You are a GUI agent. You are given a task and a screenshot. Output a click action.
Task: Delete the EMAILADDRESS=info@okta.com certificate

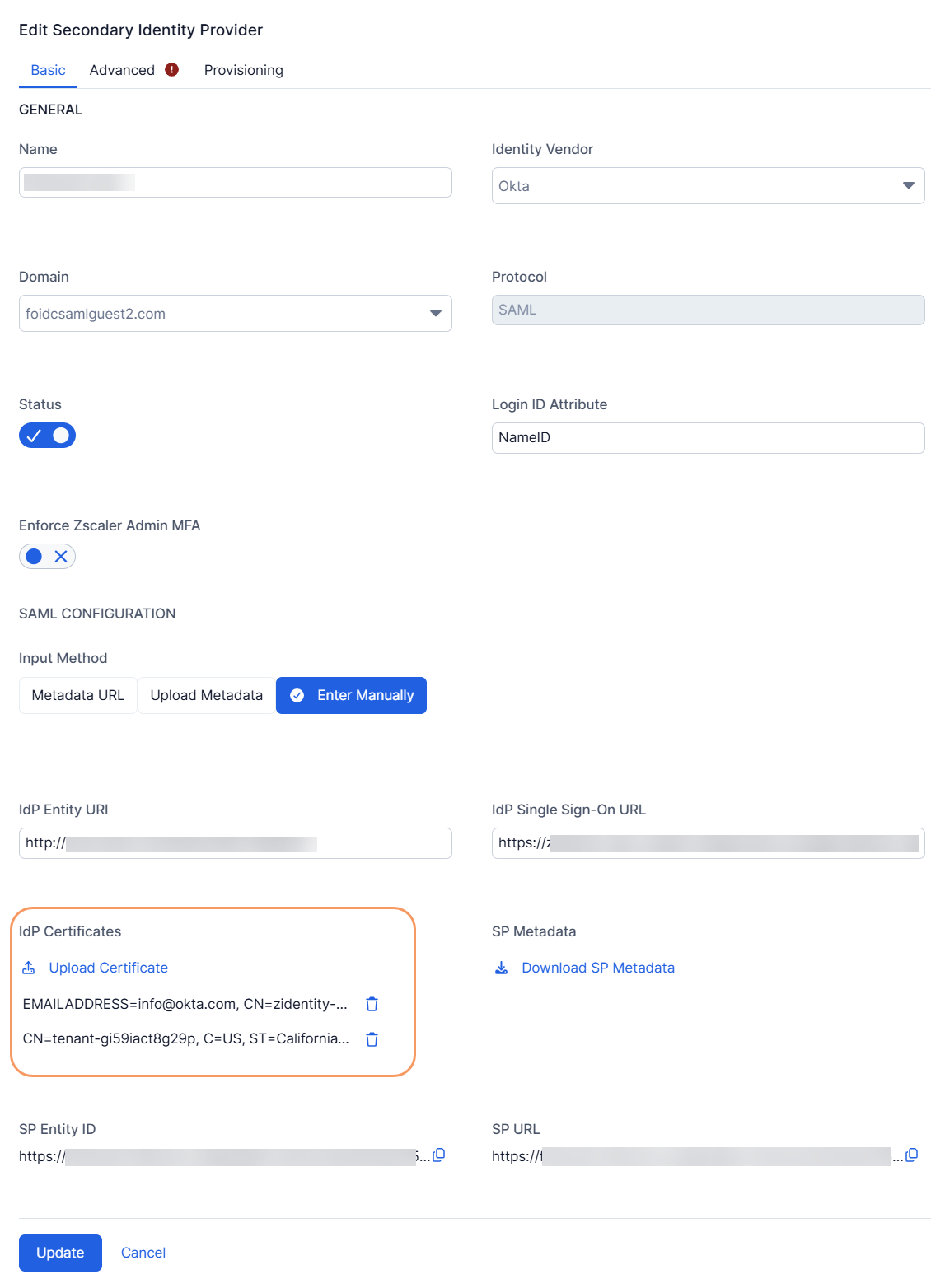[x=372, y=1004]
